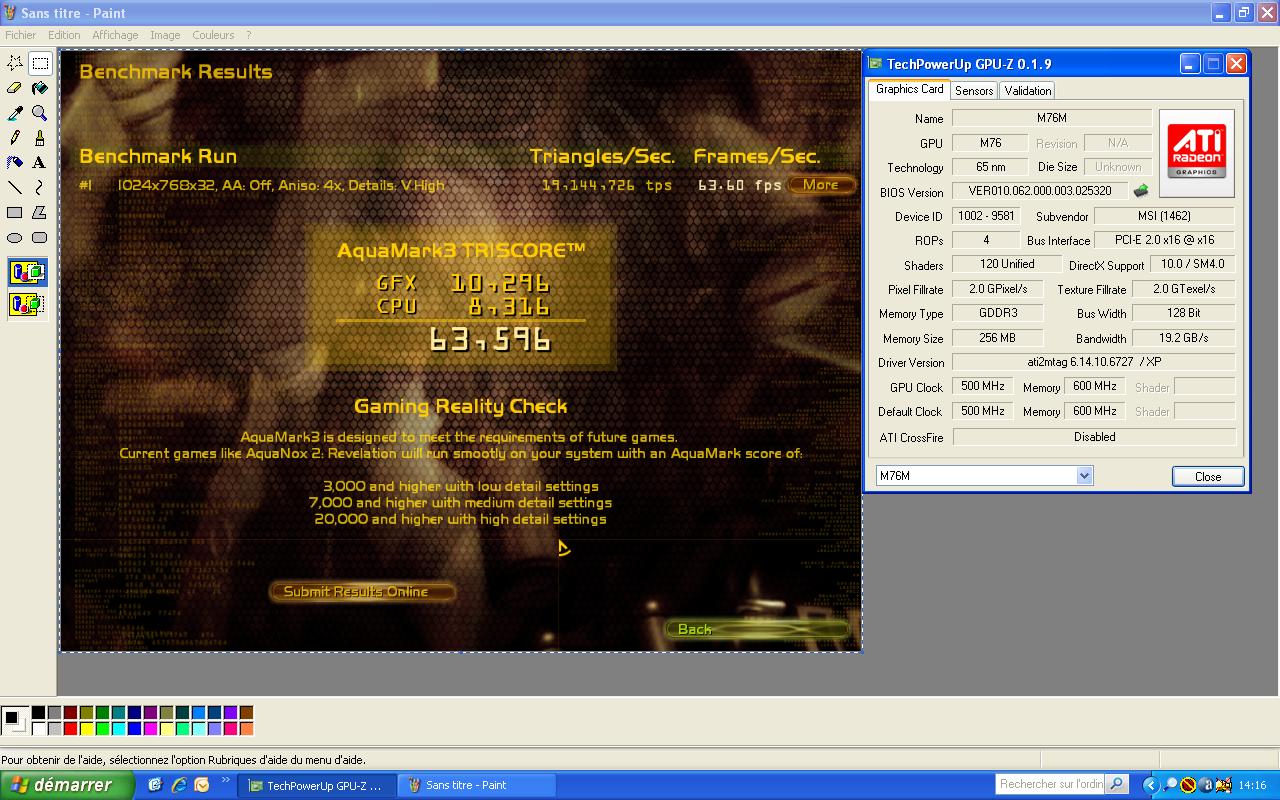1280x800 pixels.
Task: Switch to the Sensors tab in GPU-Z
Action: pos(974,90)
